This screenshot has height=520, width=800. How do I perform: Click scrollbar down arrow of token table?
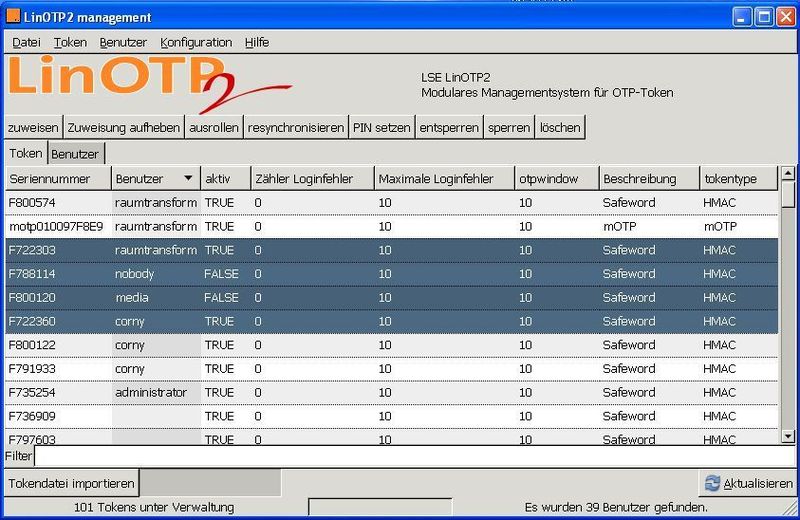pyautogui.click(x=788, y=436)
